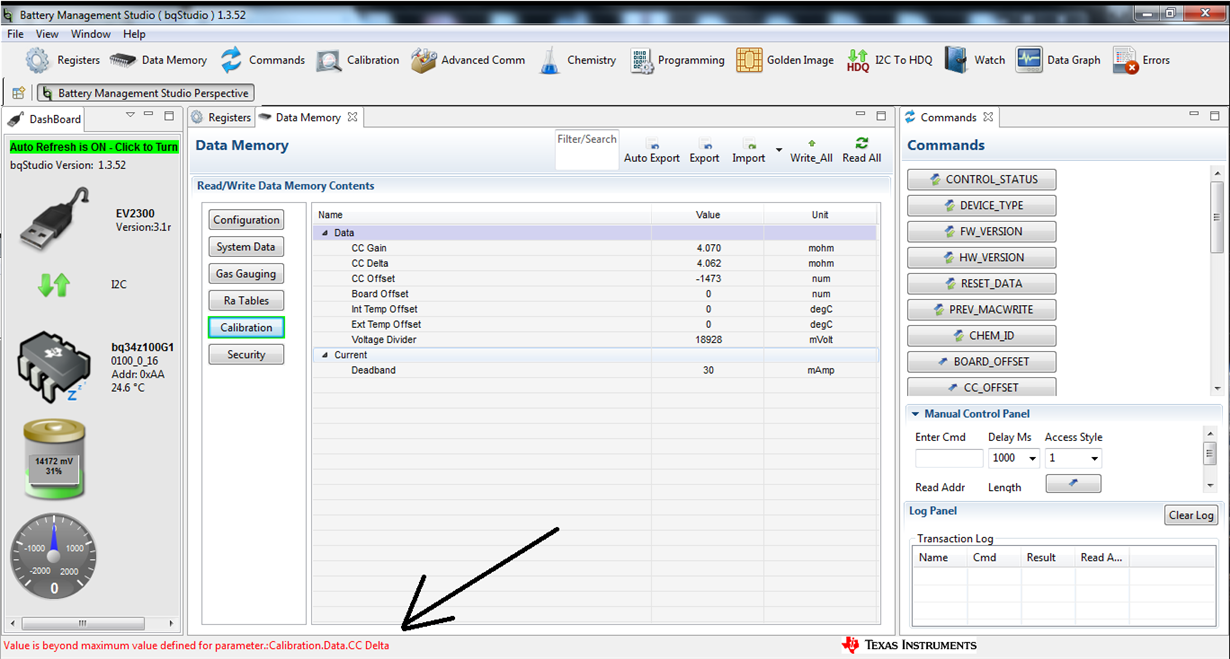Click the DashBoard horizontal scrollbar
The width and height of the screenshot is (1230, 659).
(x=83, y=622)
